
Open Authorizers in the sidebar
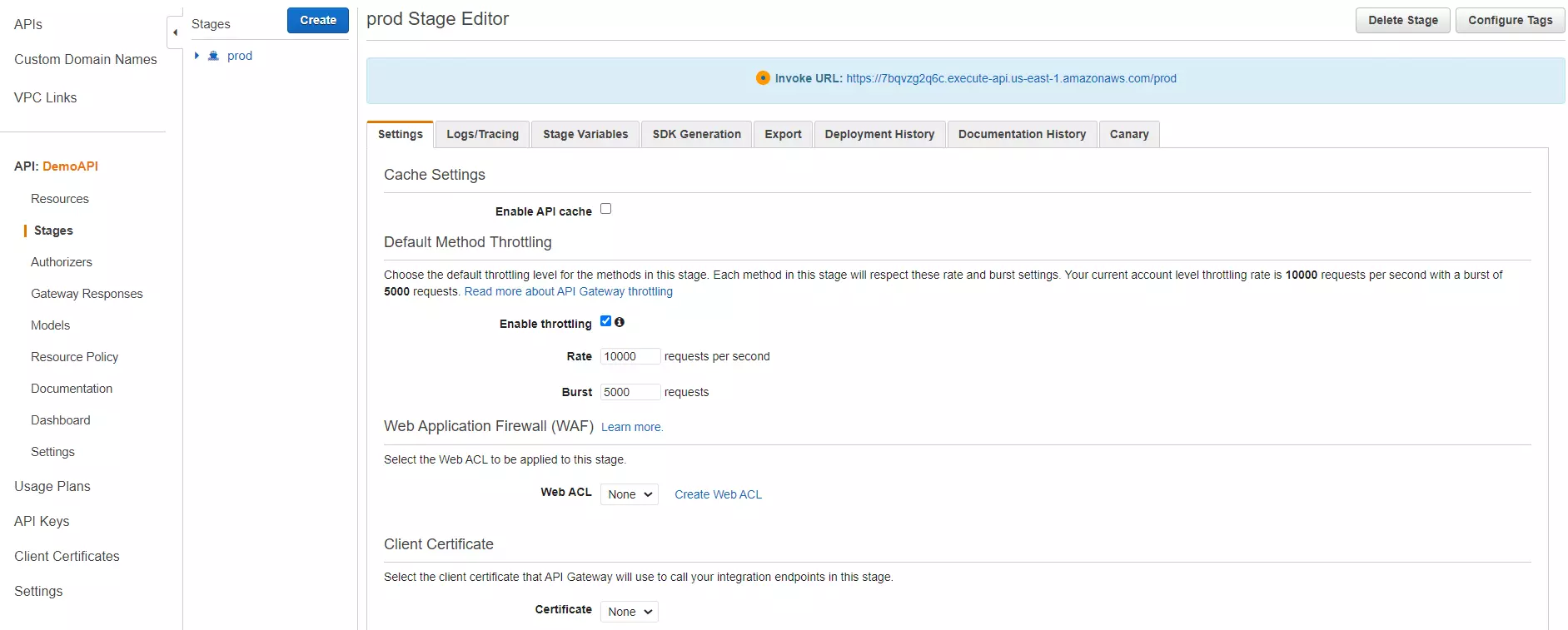pos(62,262)
